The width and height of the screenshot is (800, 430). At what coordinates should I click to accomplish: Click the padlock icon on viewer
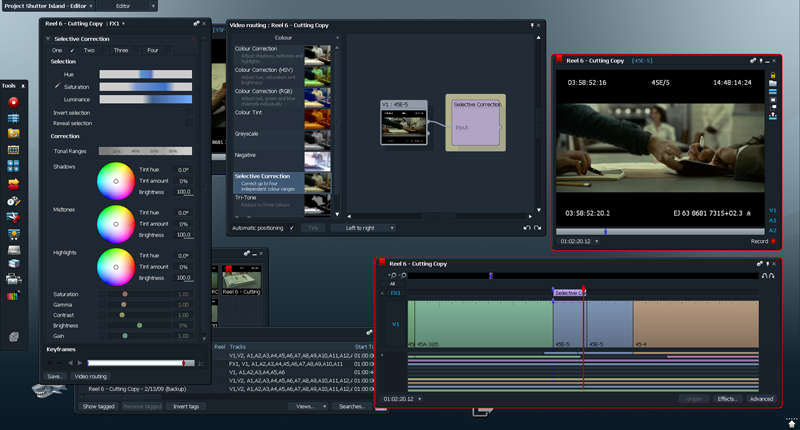pos(773,76)
